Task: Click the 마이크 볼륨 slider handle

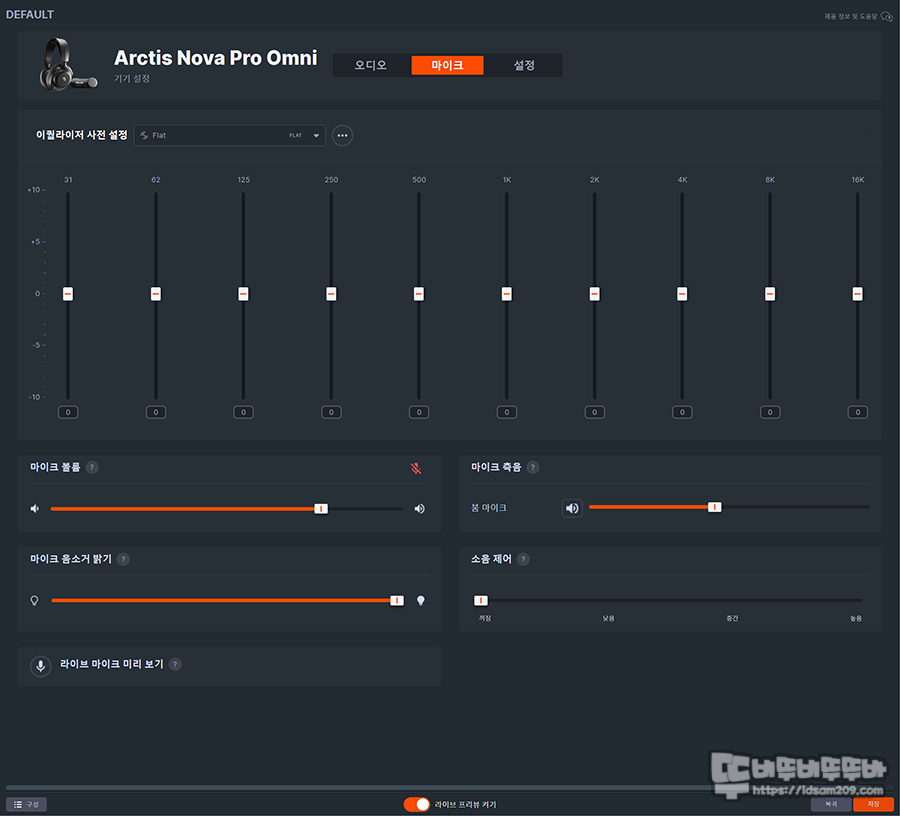Action: (321, 508)
